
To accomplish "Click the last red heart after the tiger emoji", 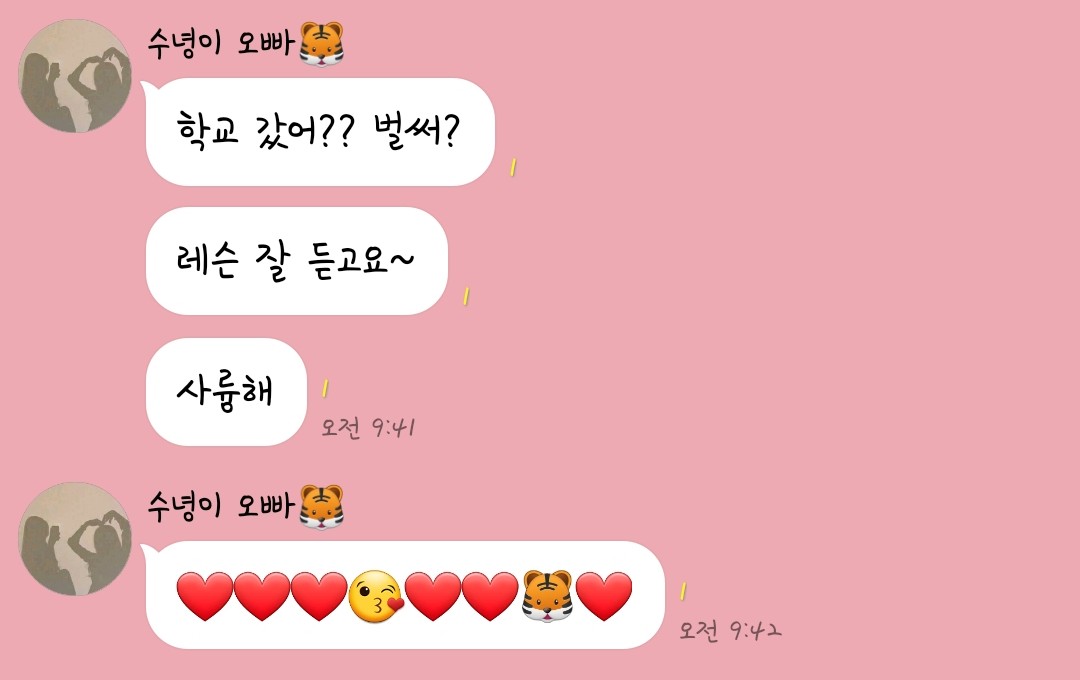I will [x=603, y=597].
